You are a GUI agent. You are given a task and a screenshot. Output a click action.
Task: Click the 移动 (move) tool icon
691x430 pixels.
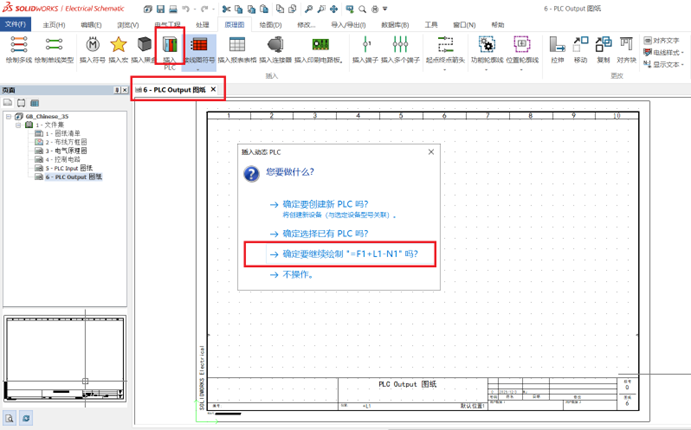tap(580, 44)
